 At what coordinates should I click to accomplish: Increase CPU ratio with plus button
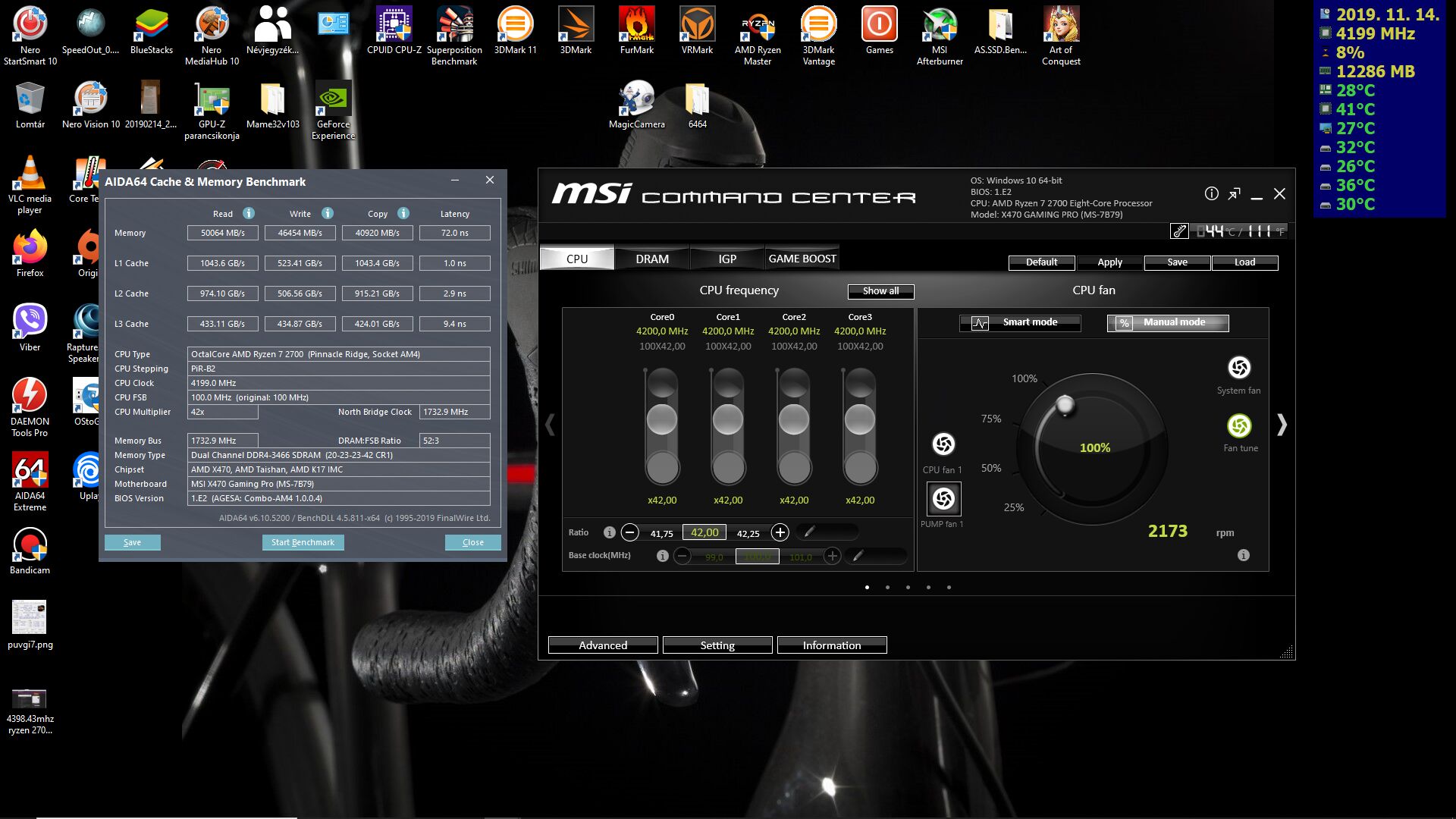[780, 532]
